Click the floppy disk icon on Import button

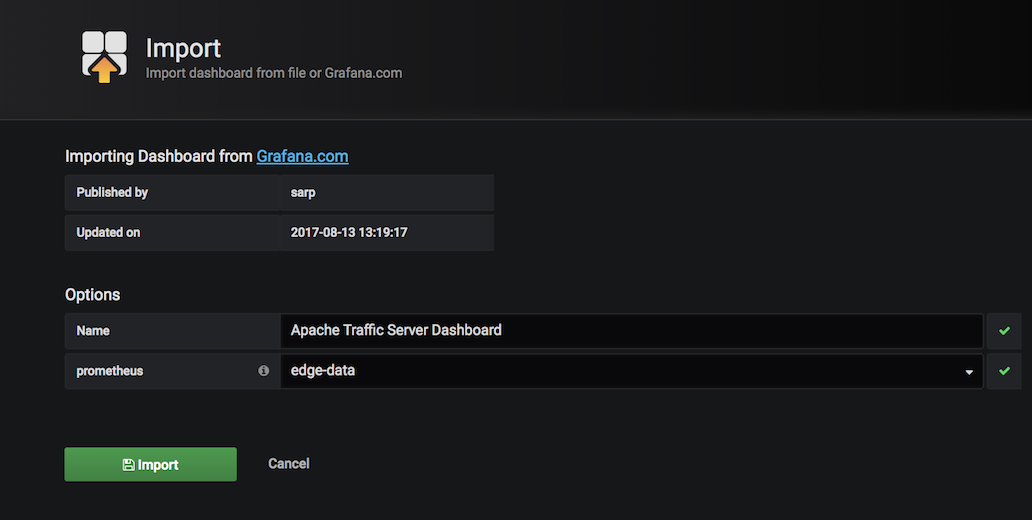(128, 465)
